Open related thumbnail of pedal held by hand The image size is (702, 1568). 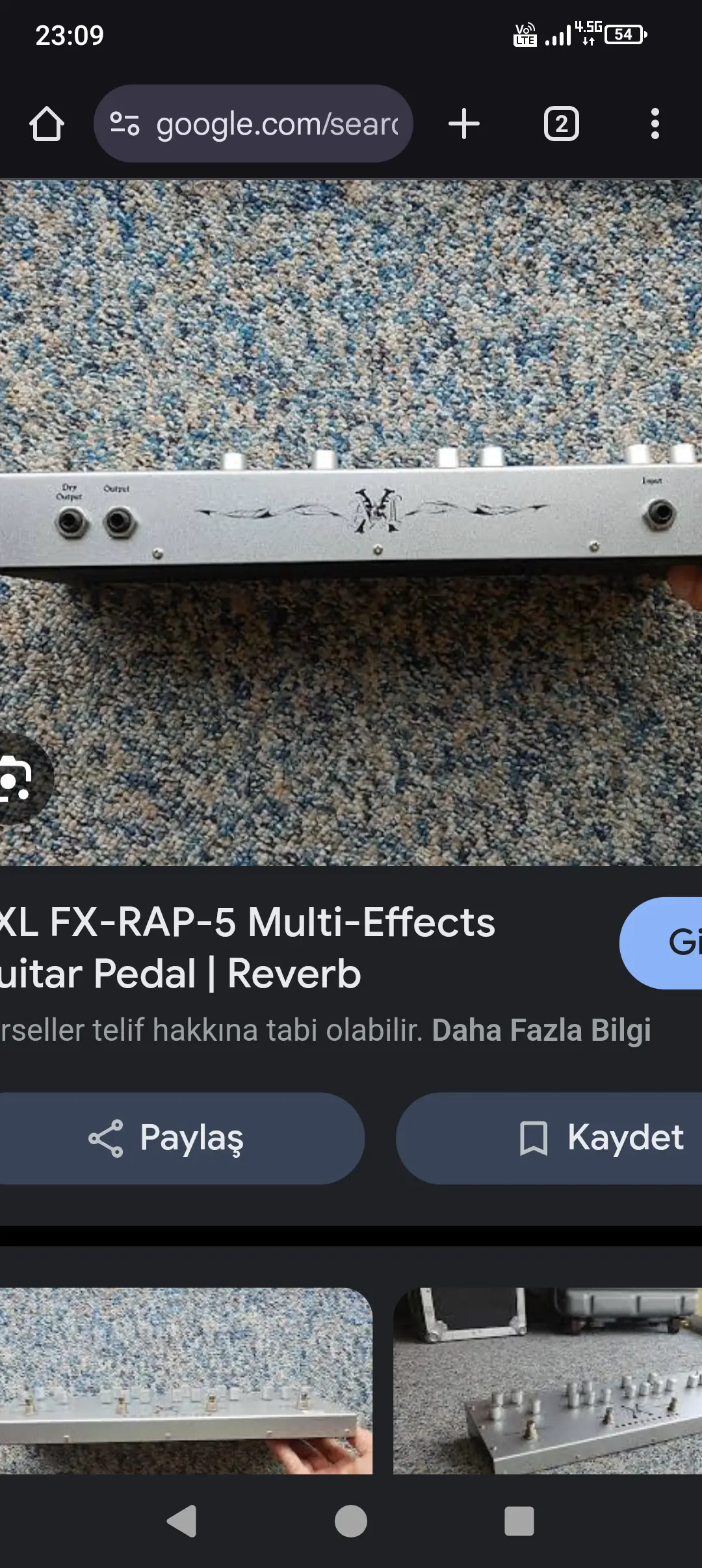point(186,1381)
